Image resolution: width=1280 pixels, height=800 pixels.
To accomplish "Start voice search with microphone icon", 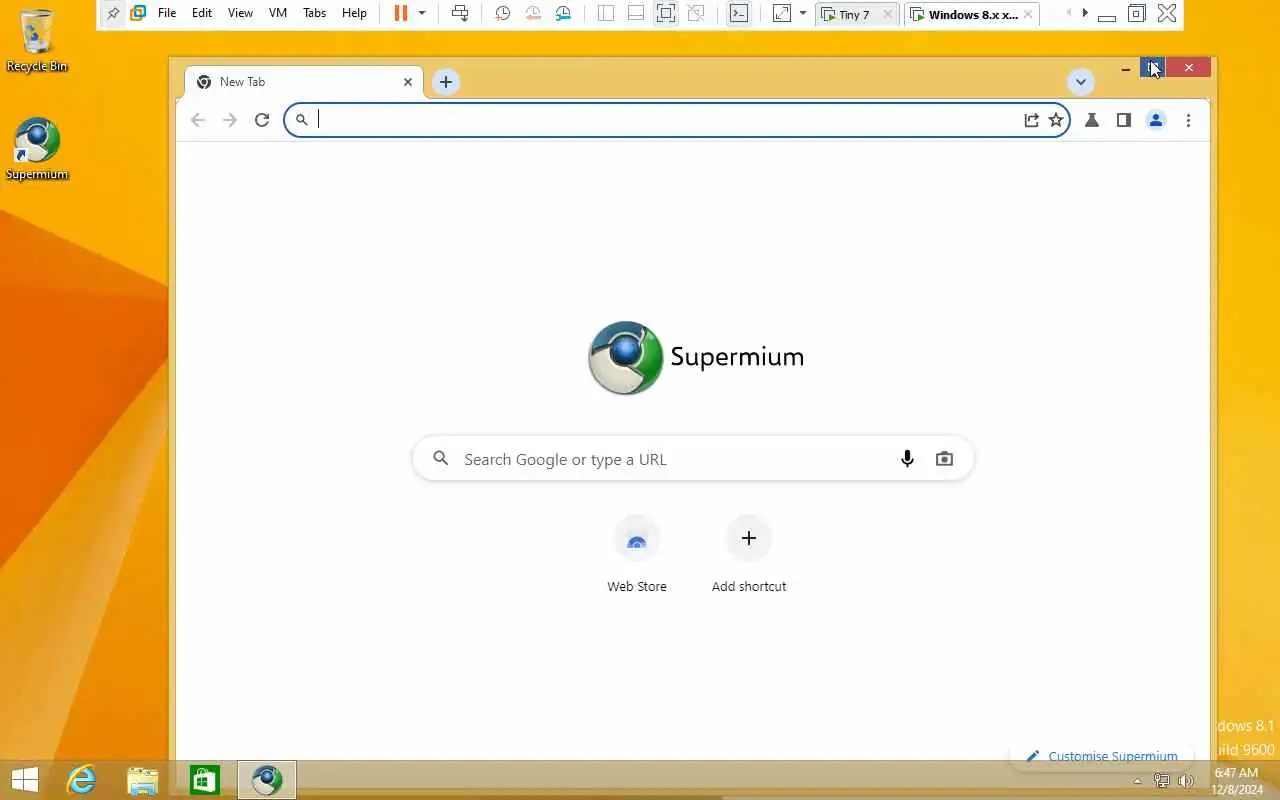I will point(907,459).
